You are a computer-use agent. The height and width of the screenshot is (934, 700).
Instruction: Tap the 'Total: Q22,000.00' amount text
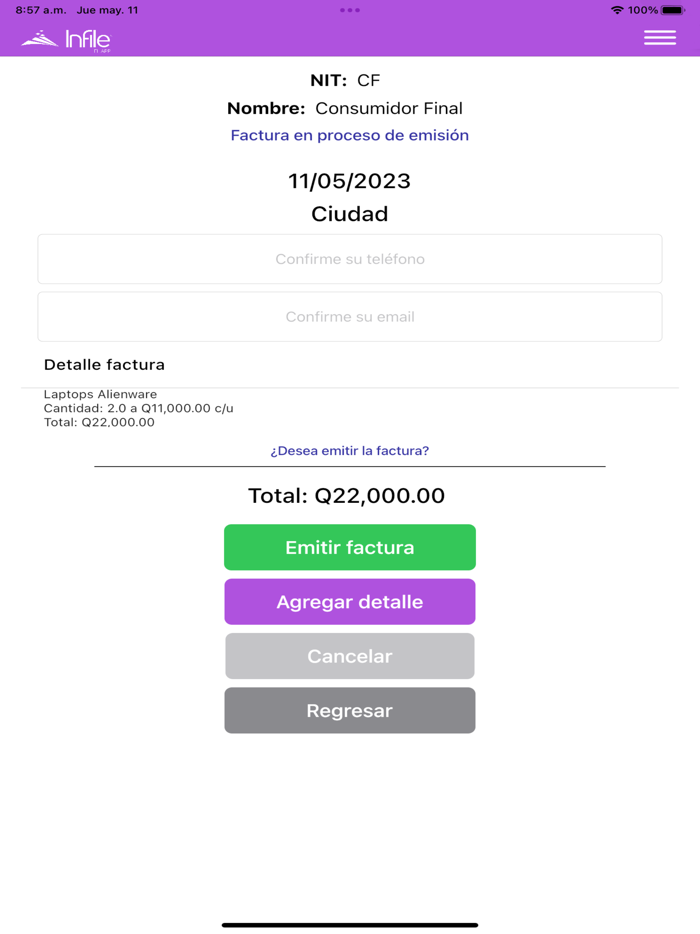(349, 495)
